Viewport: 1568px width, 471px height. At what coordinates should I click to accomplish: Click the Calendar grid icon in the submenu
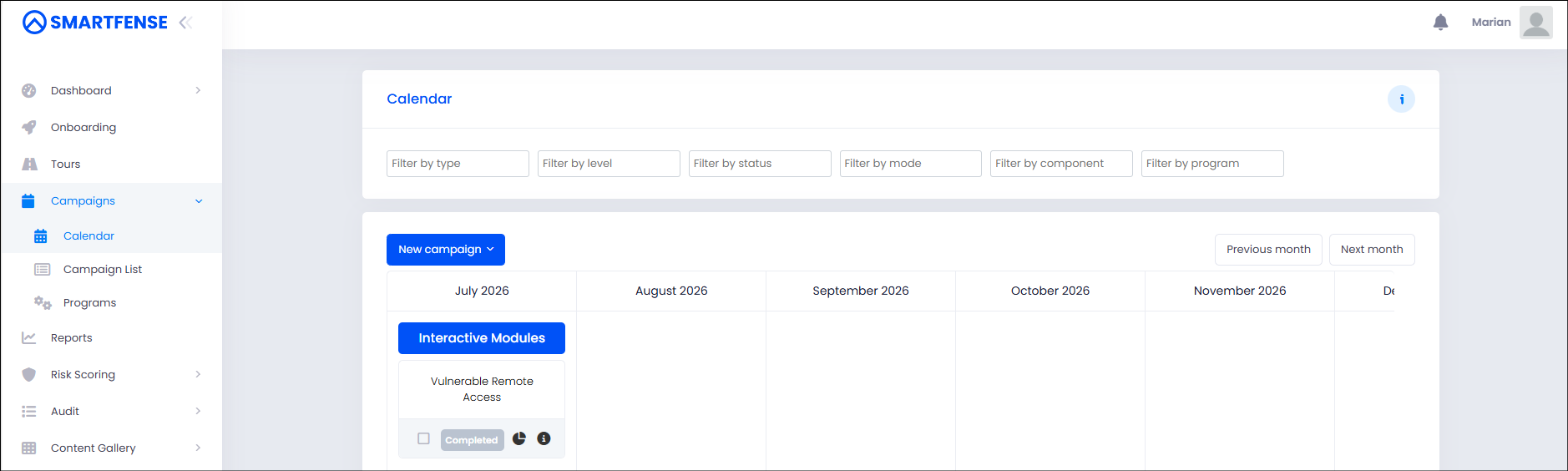pyautogui.click(x=40, y=236)
